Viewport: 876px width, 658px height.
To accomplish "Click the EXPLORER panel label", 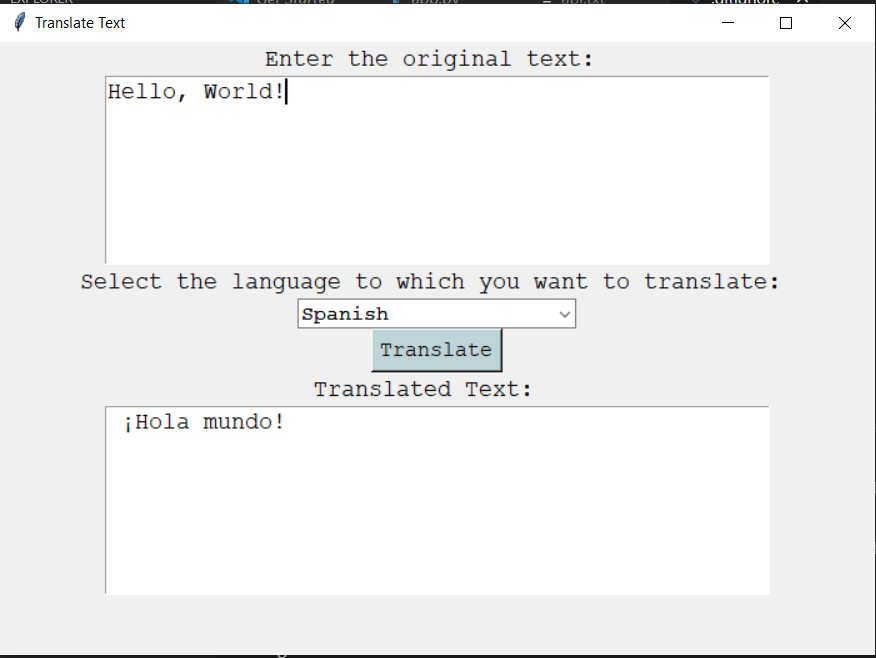I will (x=42, y=2).
